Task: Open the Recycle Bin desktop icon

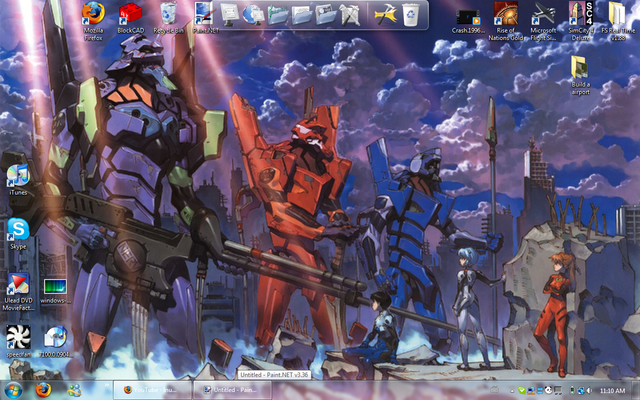Action: 168,18
